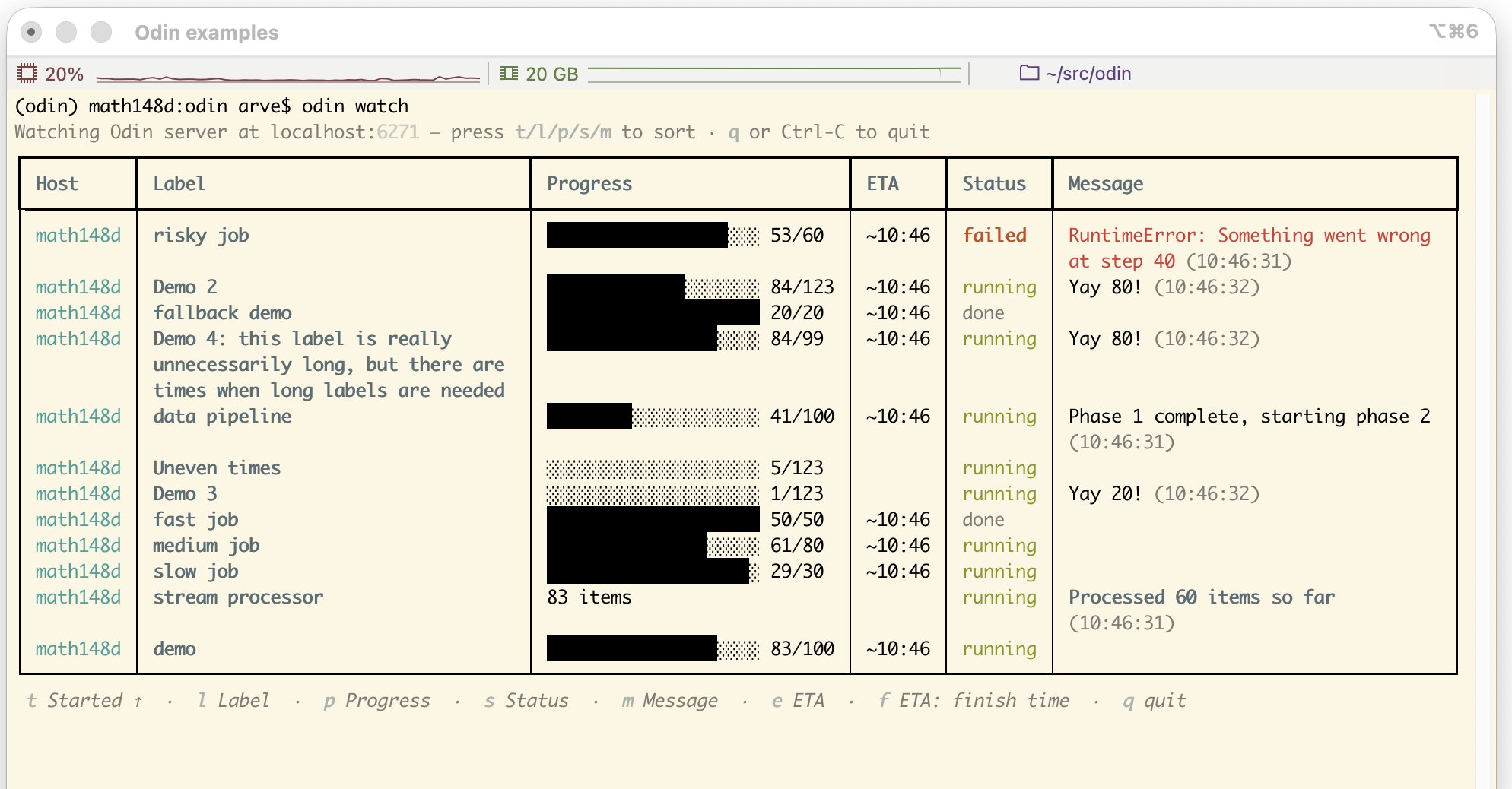The height and width of the screenshot is (789, 1512).
Task: Click the 's Status' sort option
Action: click(526, 701)
